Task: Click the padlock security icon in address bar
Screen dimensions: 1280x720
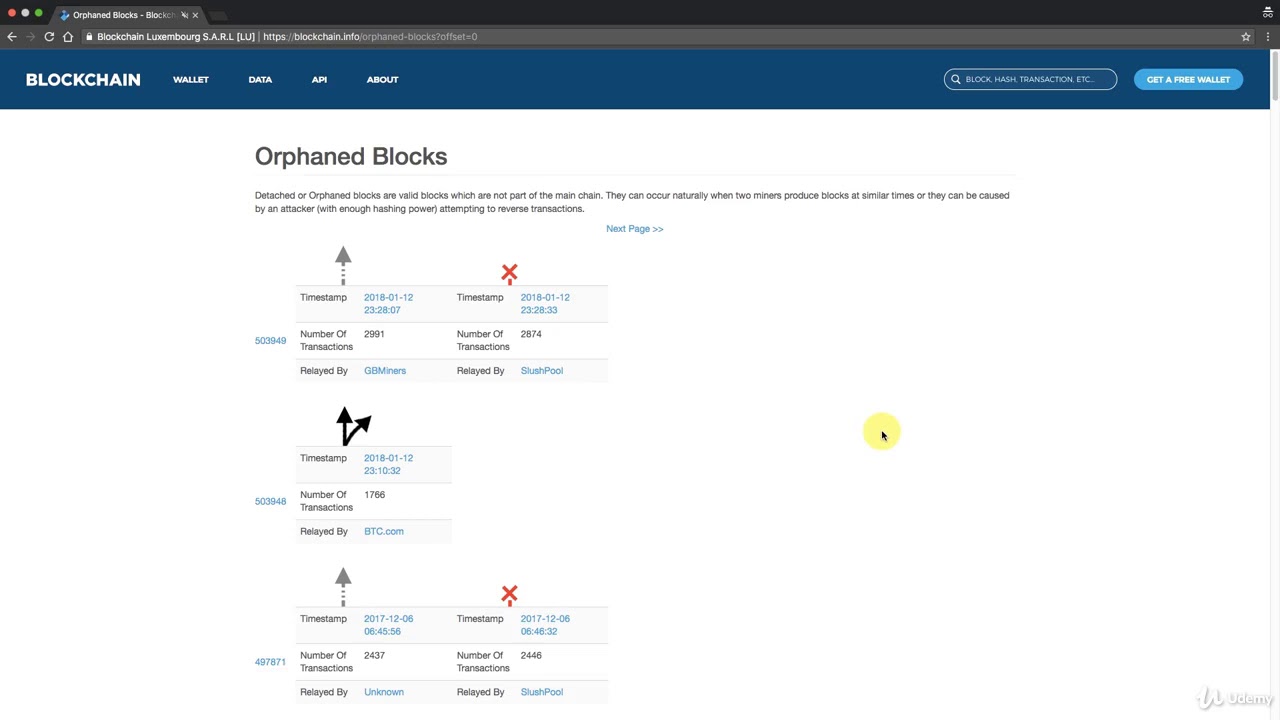Action: (89, 37)
